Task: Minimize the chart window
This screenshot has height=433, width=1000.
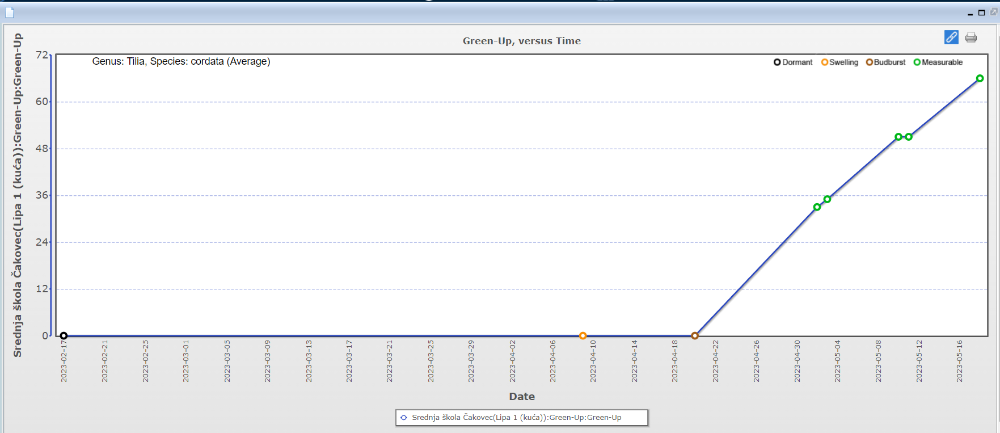Action: click(968, 13)
